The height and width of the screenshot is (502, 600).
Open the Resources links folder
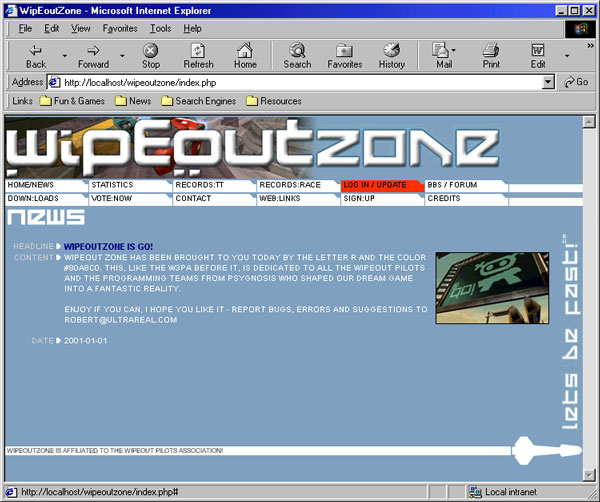pyautogui.click(x=274, y=101)
